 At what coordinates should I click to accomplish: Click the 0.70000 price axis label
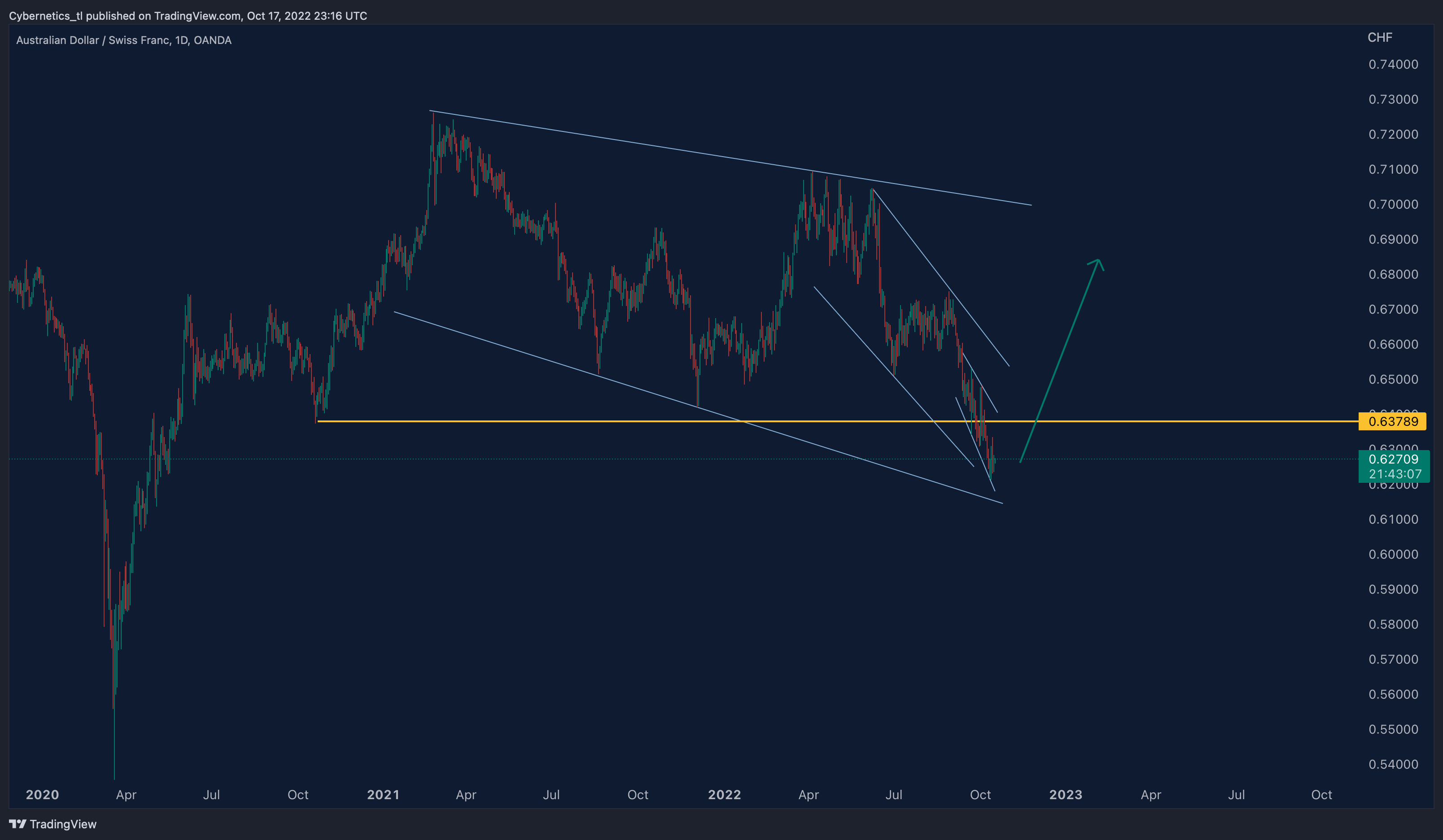(1393, 205)
